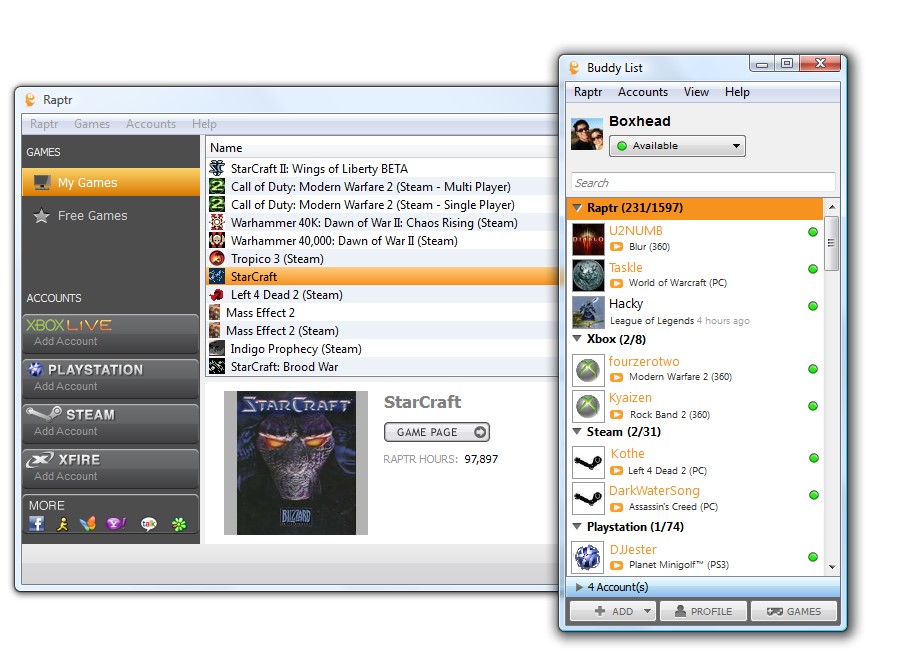Viewport: 897px width, 651px height.
Task: Collapse the Raptr friends group
Action: point(577,208)
